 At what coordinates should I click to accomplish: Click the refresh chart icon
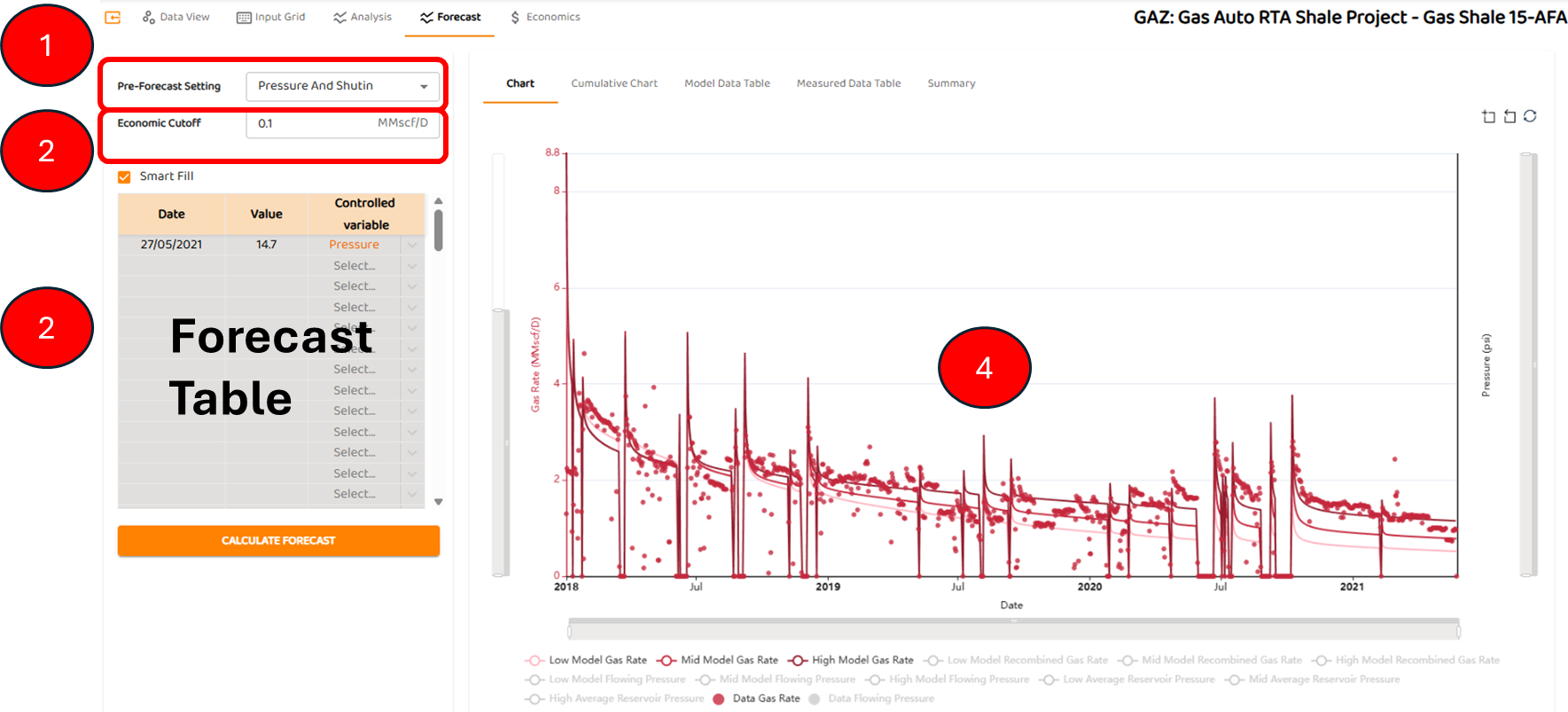1530,116
